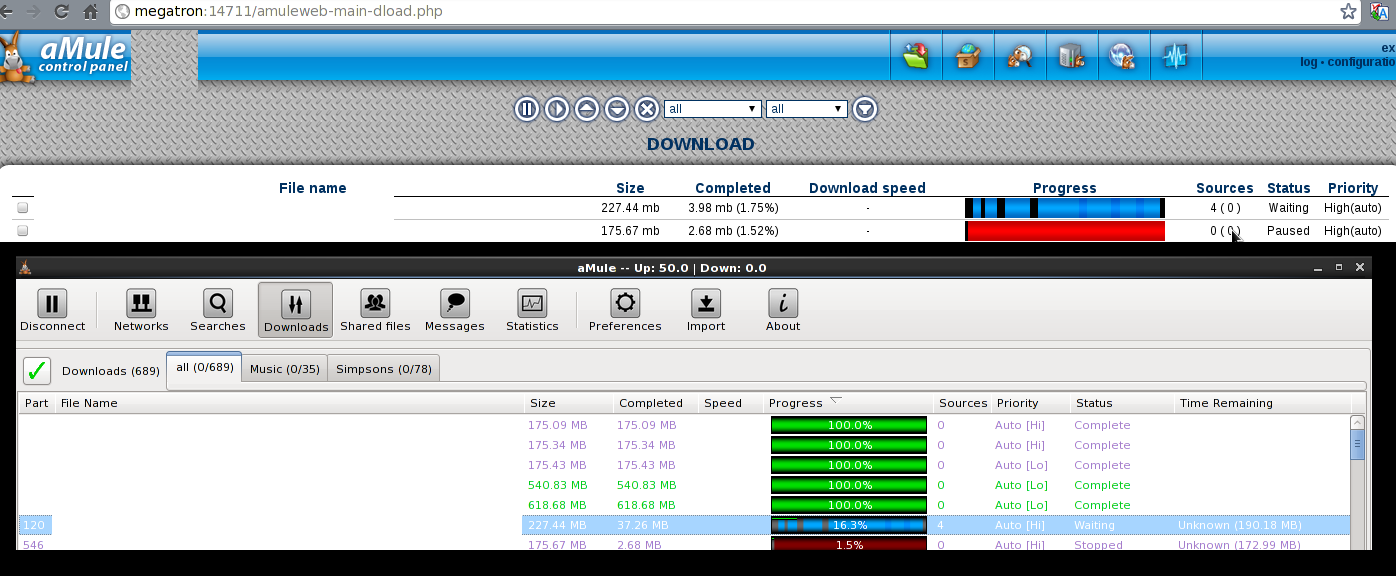Viewport: 1396px width, 576px height.
Task: Lower priority with the down-arrow circle icon
Action: pyautogui.click(x=617, y=109)
